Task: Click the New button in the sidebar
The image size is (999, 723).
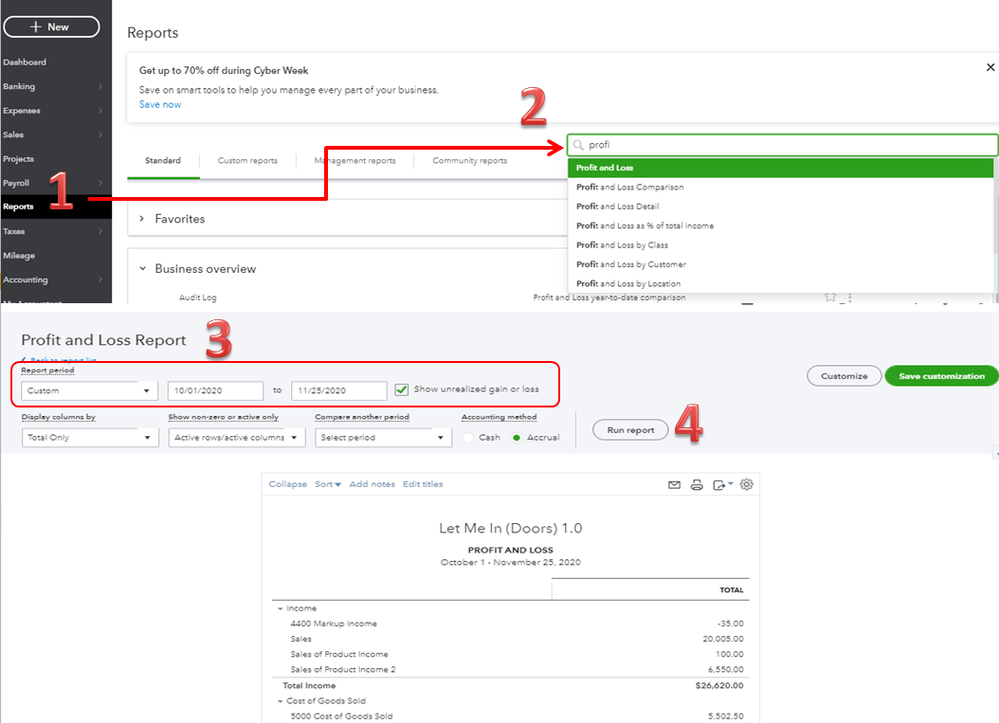Action: [52, 27]
